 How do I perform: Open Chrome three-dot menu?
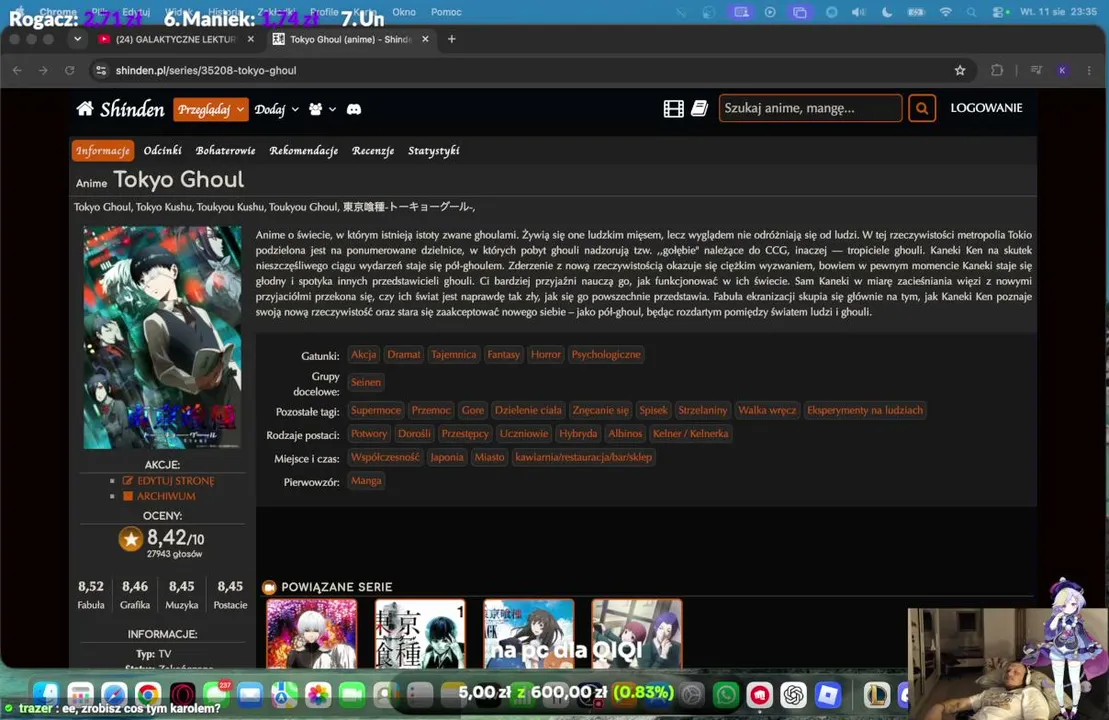pos(1089,70)
